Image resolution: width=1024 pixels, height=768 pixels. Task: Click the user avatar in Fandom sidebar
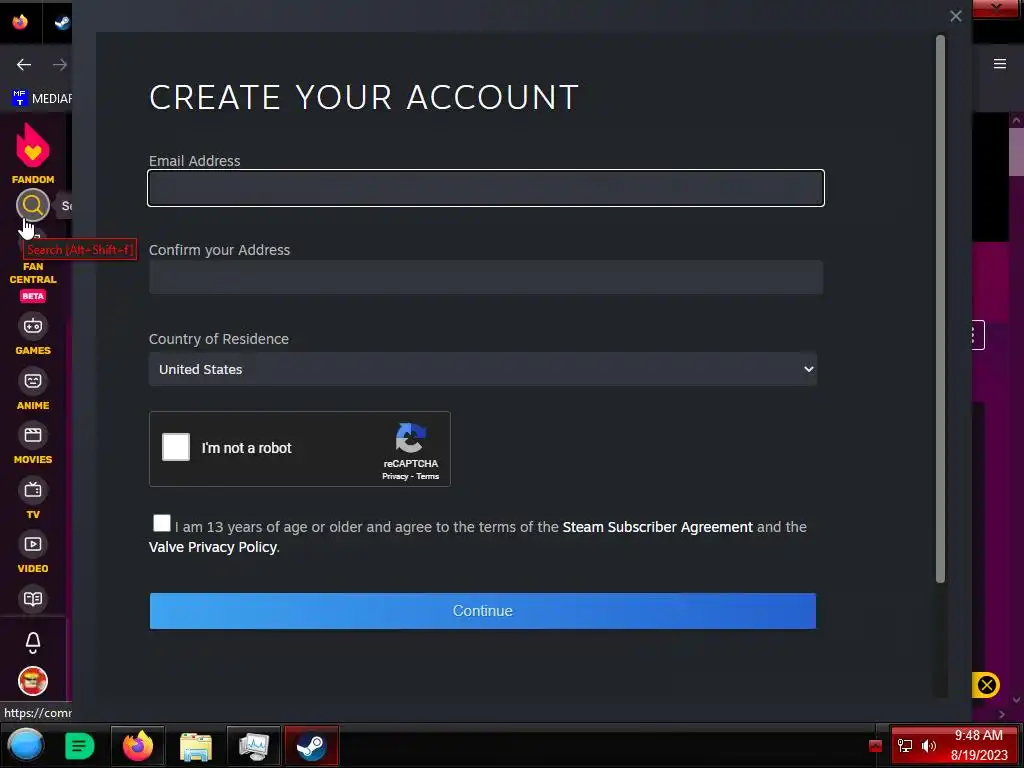click(33, 681)
